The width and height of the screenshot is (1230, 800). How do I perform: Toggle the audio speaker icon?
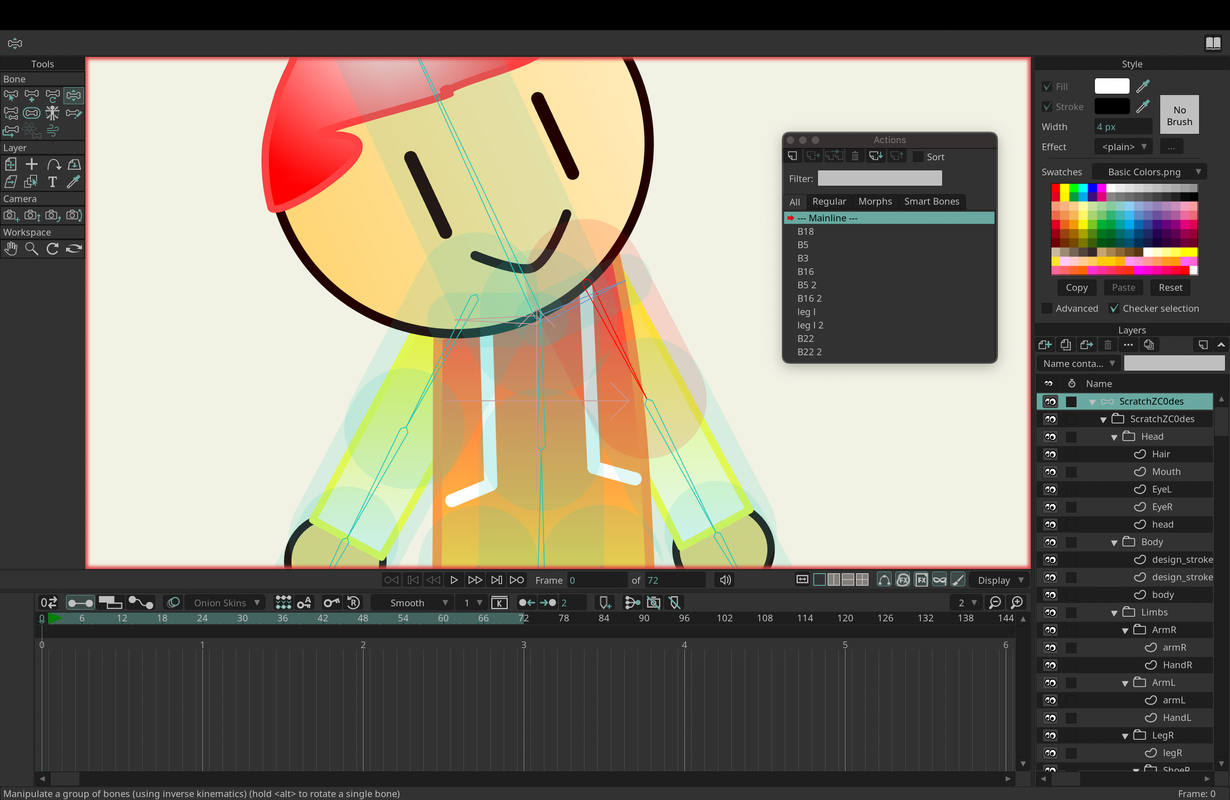point(725,580)
